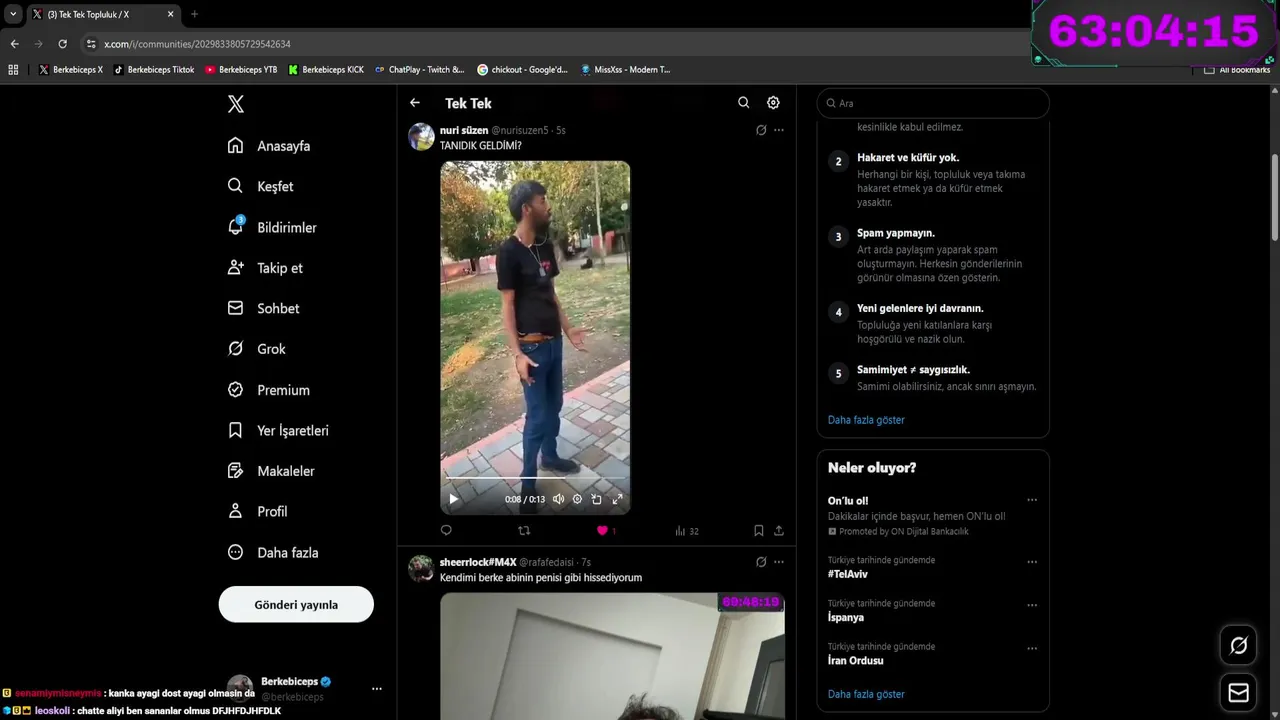Screen dimensions: 1280x720
Task: Open options for İspanya trend
Action: tap(1032, 605)
